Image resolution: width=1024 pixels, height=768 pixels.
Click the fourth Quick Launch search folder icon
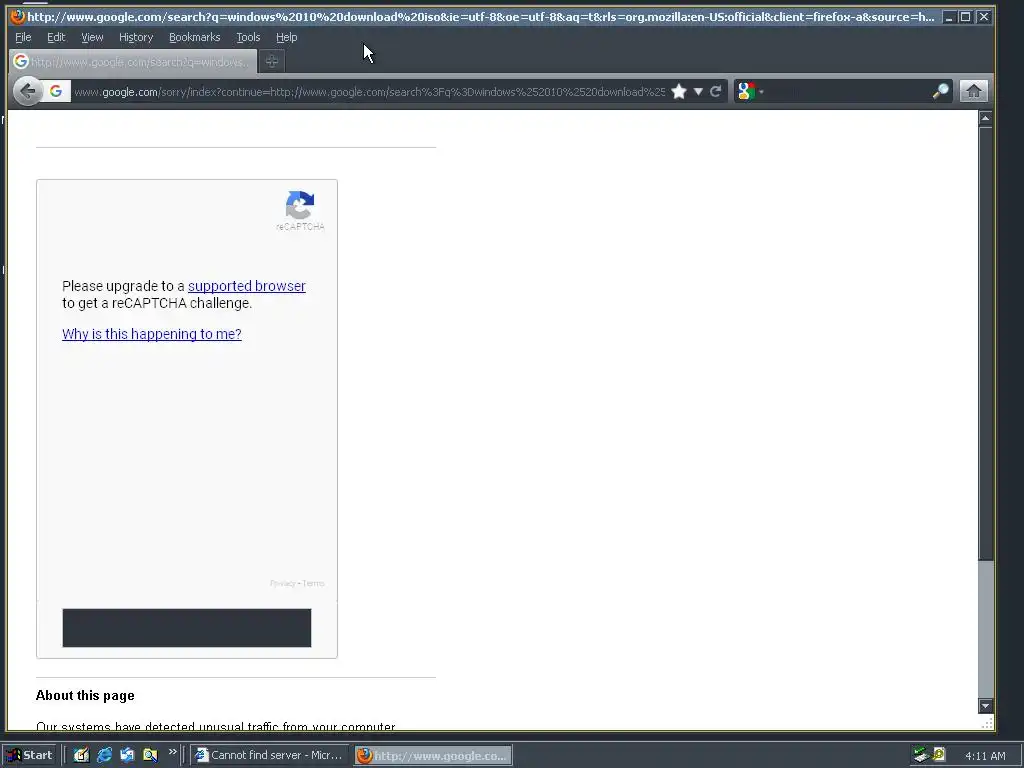(150, 755)
